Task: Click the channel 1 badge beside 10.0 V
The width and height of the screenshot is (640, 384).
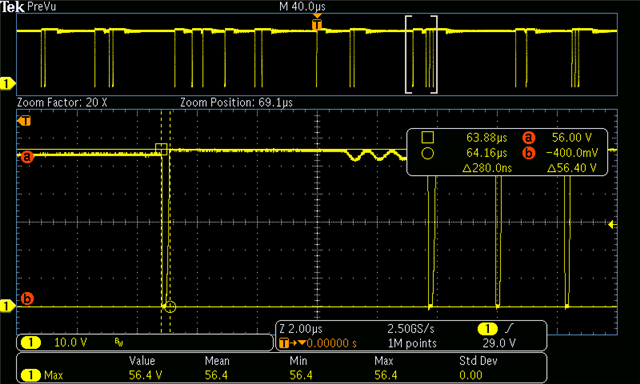Action: [31, 342]
